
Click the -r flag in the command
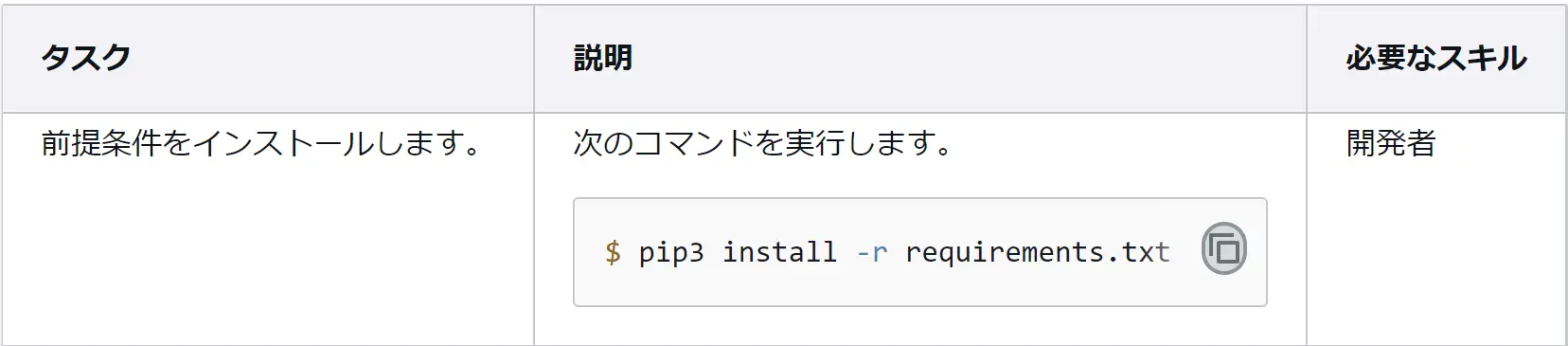pyautogui.click(x=871, y=252)
